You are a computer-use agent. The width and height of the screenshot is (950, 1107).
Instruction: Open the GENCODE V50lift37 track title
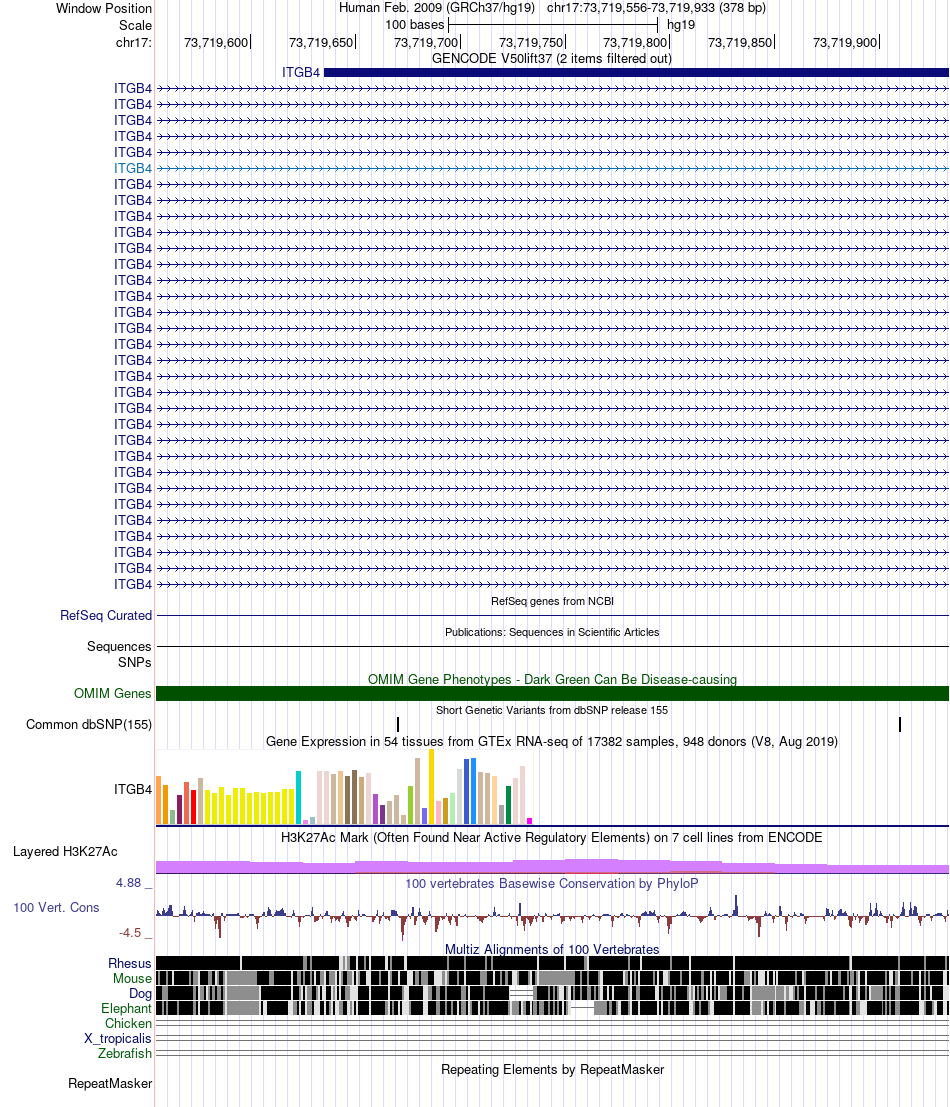click(x=551, y=59)
